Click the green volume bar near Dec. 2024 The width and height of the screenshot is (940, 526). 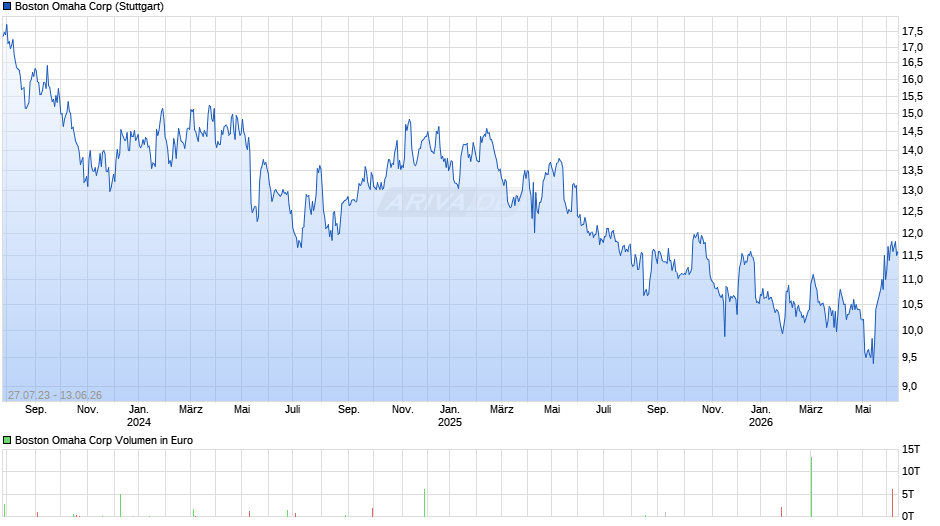coord(424,503)
